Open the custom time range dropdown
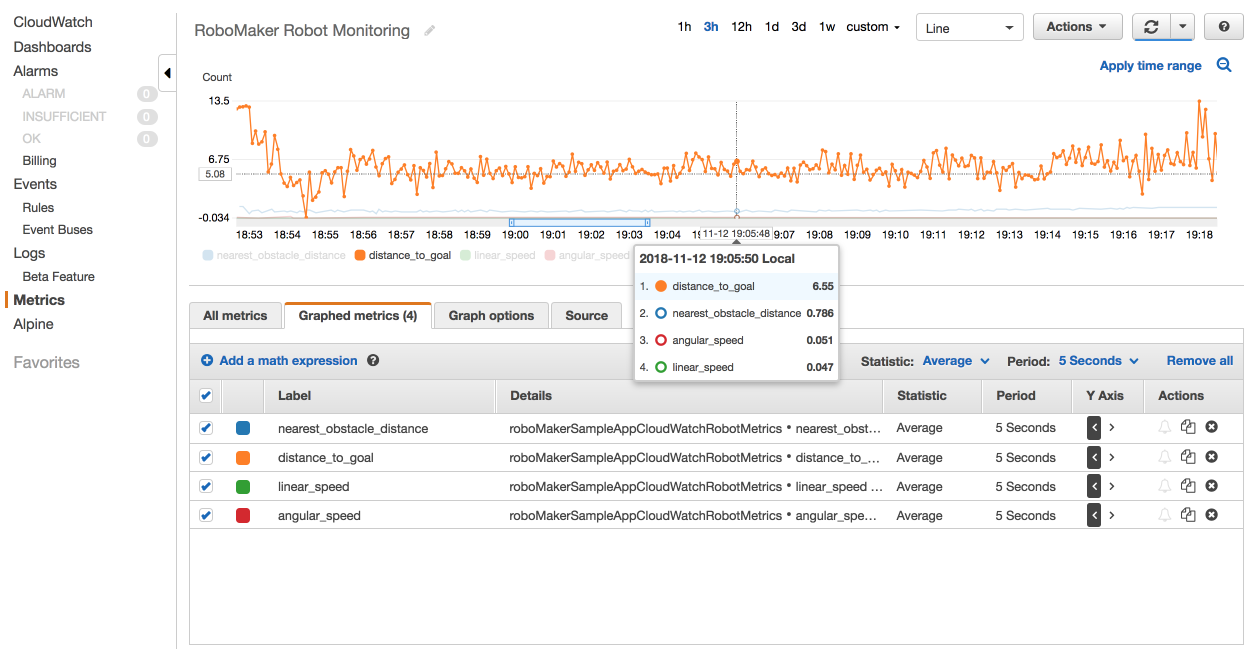Viewport: 1260px width, 653px height. pos(873,27)
